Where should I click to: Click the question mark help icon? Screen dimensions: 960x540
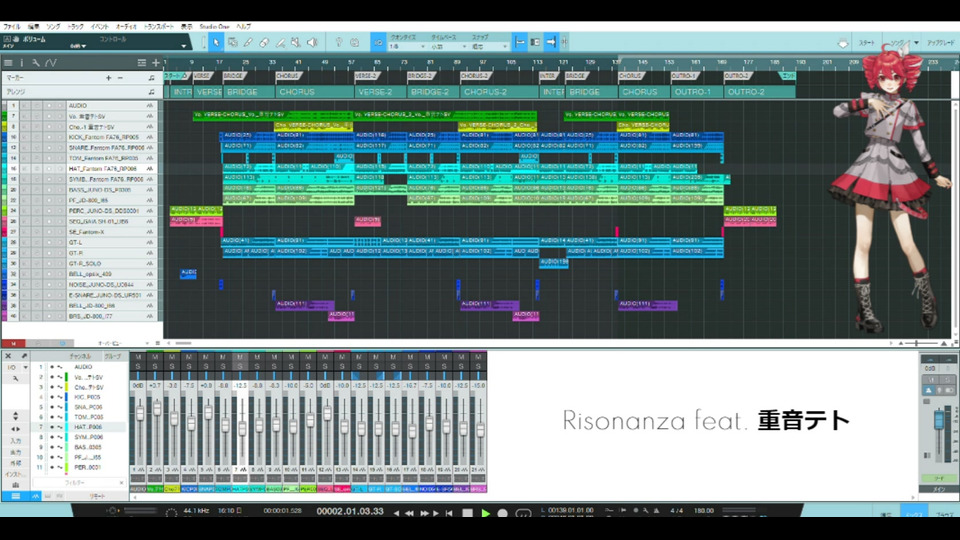point(339,42)
